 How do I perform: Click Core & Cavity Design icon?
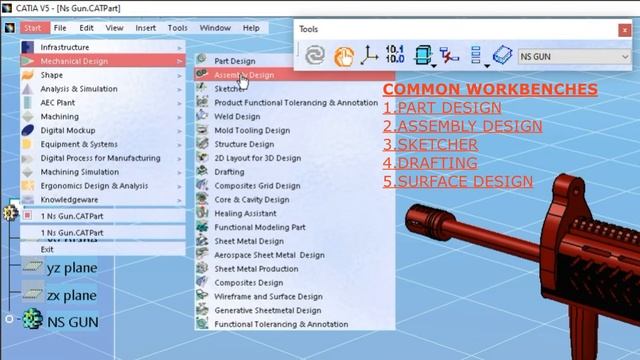pyautogui.click(x=202, y=199)
